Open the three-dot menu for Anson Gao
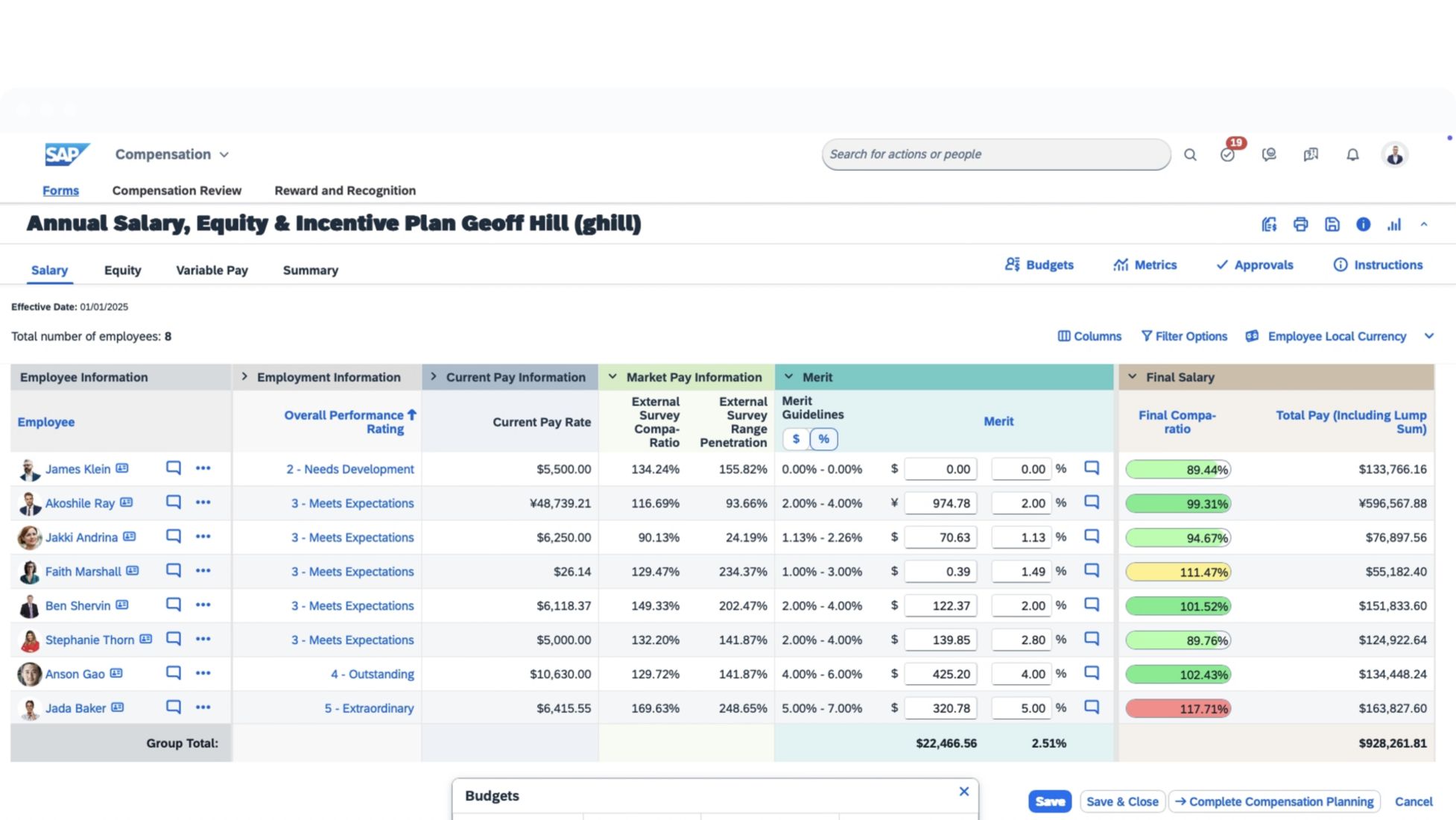 (x=203, y=673)
